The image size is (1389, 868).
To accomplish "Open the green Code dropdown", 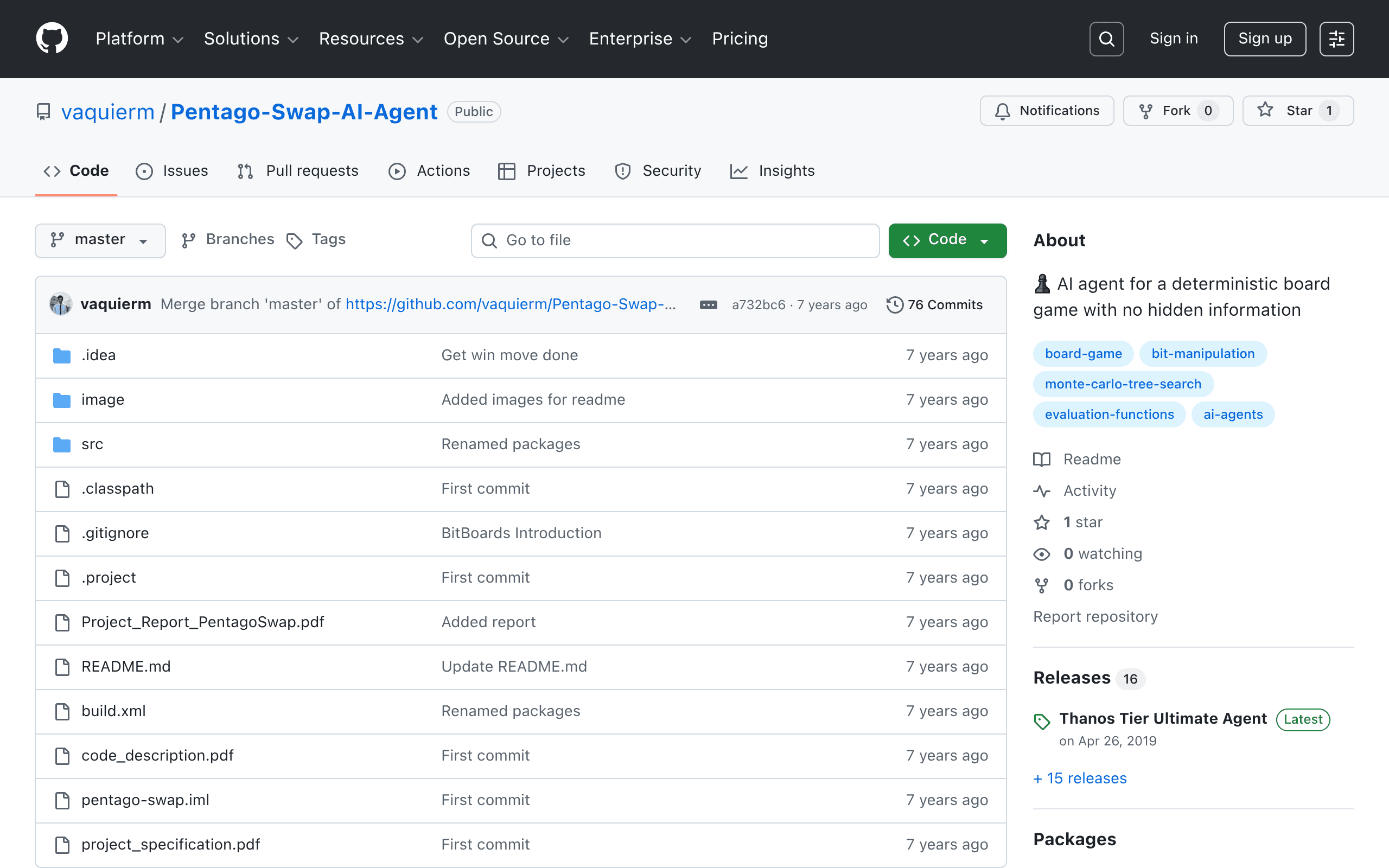I will tap(947, 240).
